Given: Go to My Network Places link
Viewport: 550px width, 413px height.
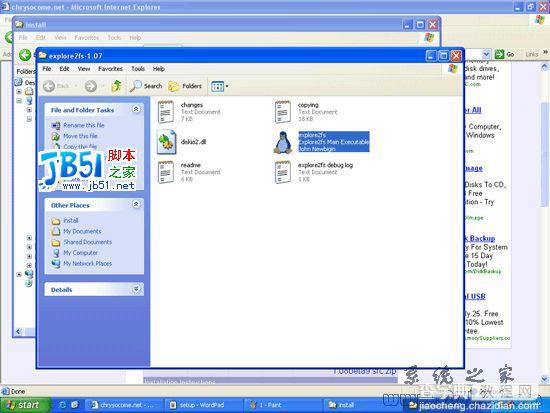Looking at the screenshot, I should (87, 264).
